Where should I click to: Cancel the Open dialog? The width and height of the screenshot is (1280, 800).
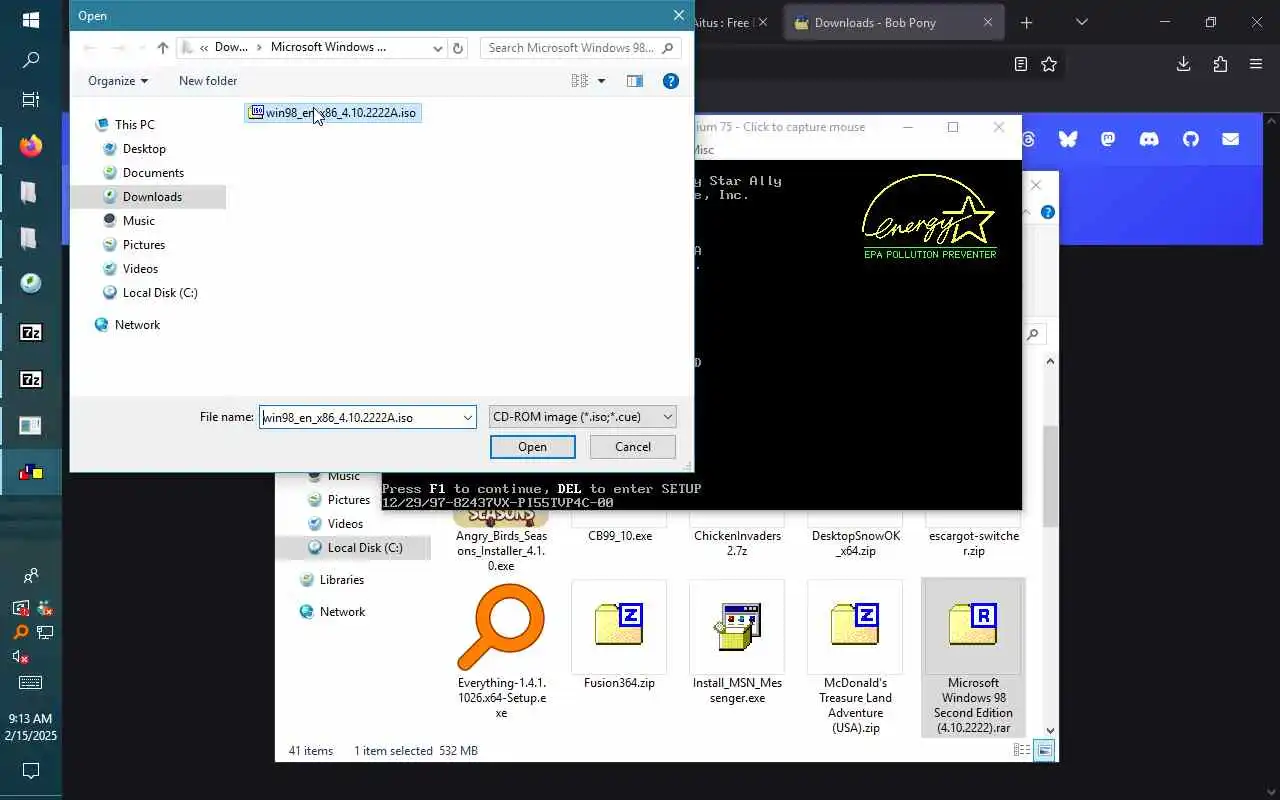tap(633, 447)
